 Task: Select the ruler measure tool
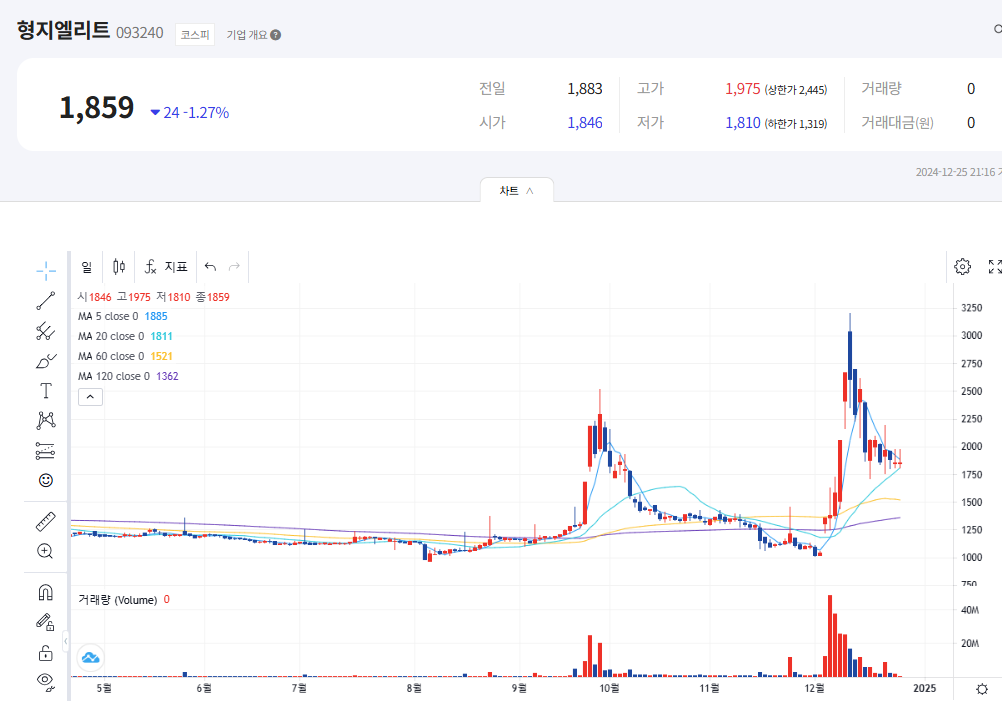[45, 522]
